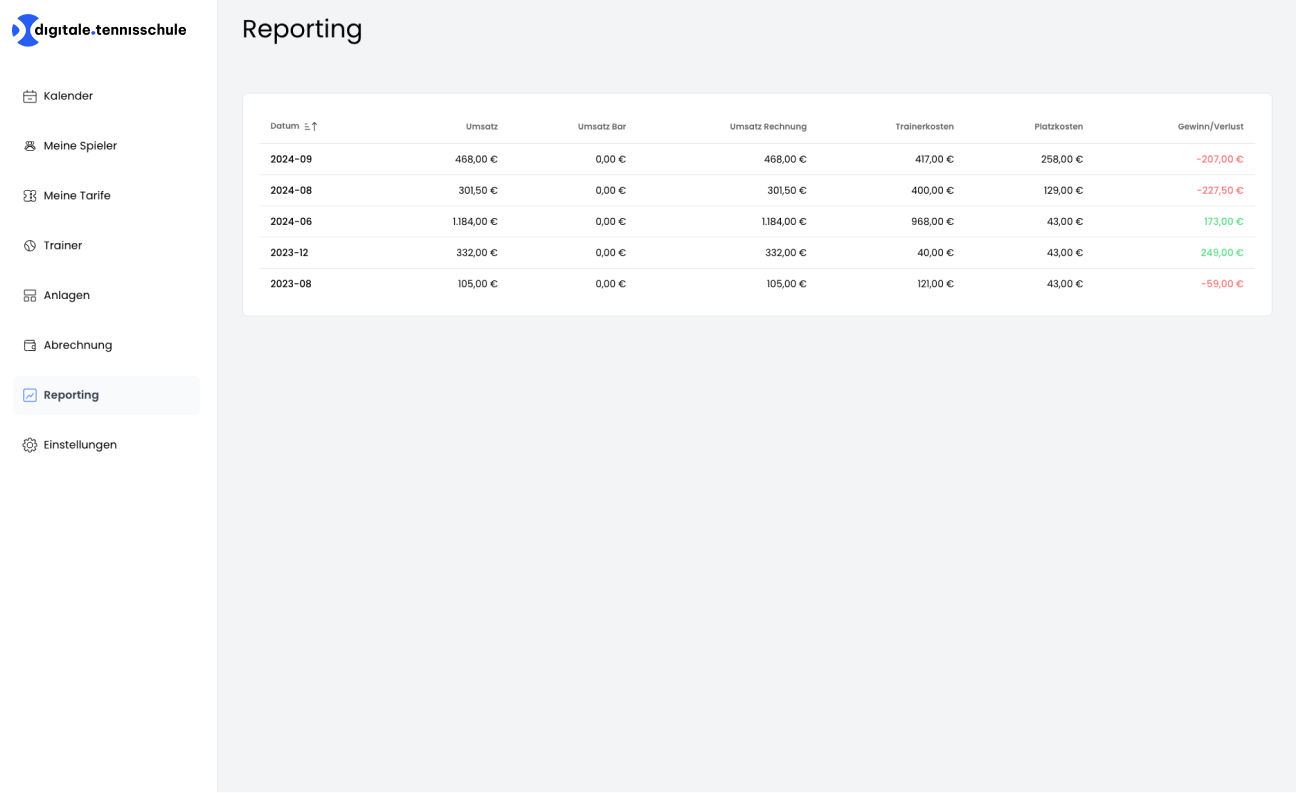The image size is (1296, 793).
Task: Select the Abrechnung sidebar entry
Action: (x=77, y=345)
